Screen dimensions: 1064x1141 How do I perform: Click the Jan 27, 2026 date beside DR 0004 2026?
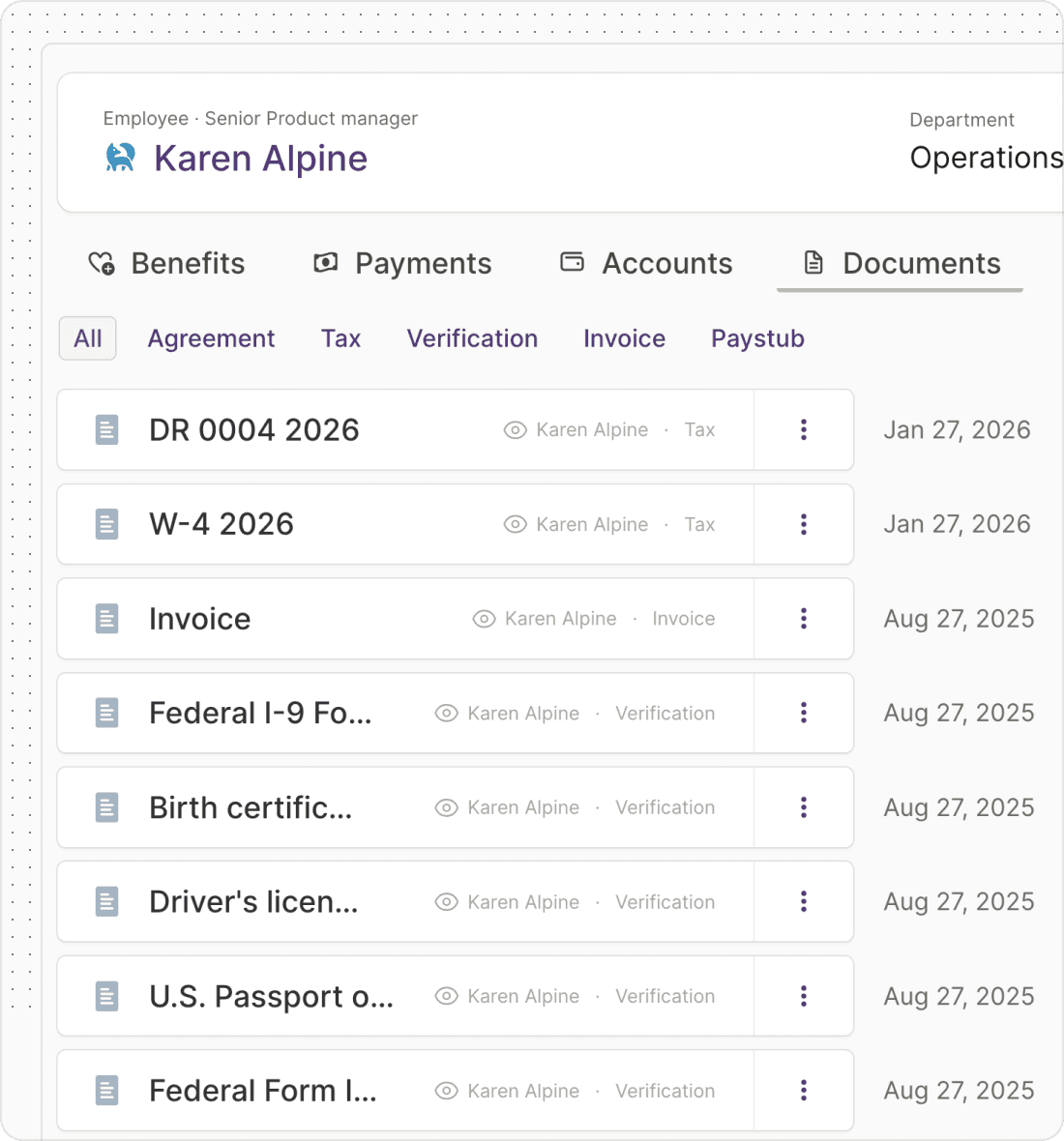957,430
